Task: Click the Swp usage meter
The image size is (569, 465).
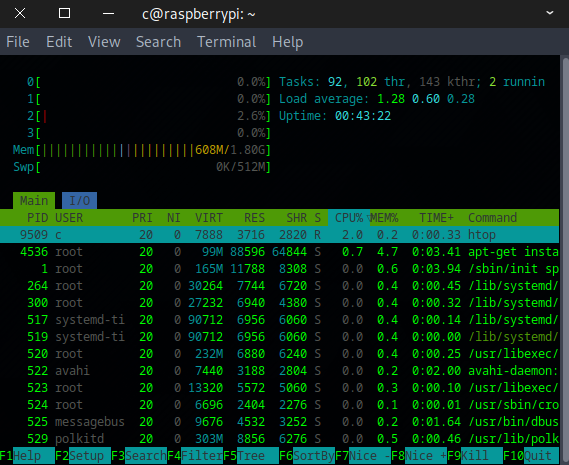Action: tap(142, 167)
